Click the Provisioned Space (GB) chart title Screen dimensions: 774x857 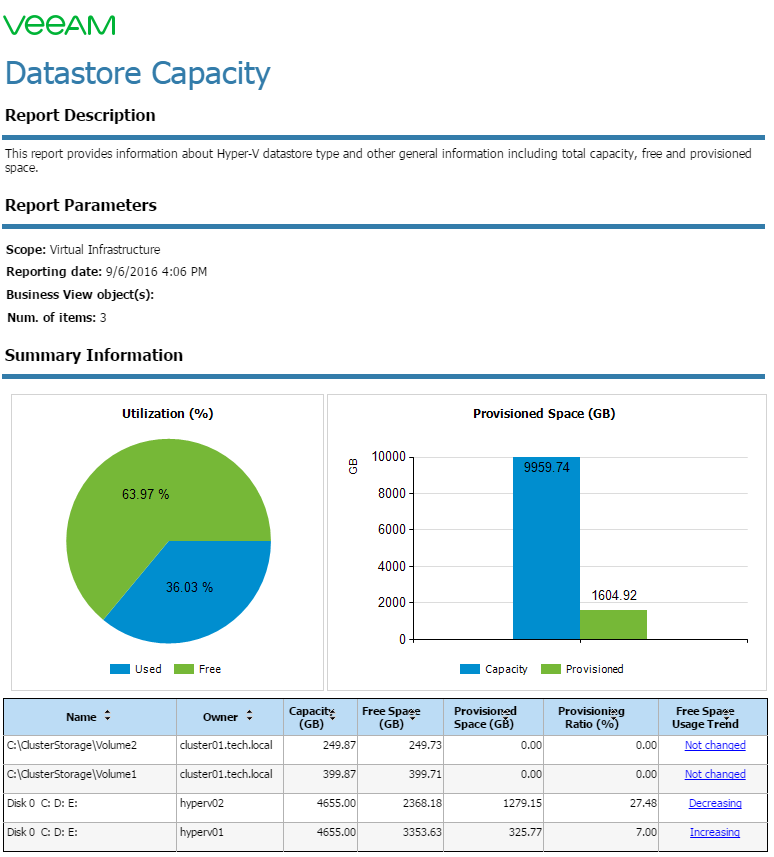click(544, 414)
